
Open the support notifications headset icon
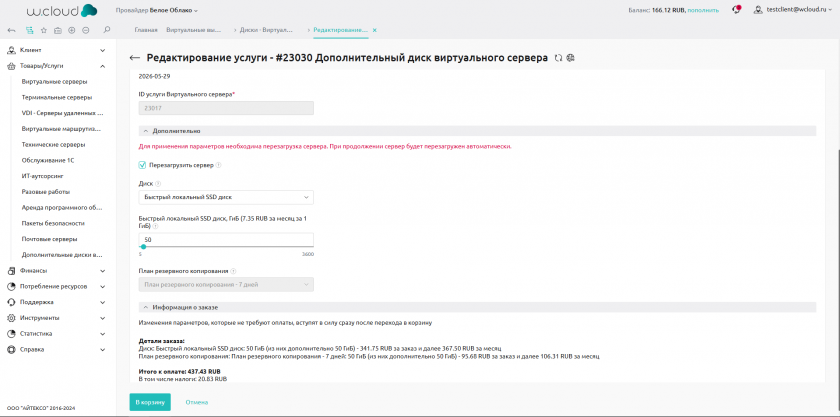736,9
